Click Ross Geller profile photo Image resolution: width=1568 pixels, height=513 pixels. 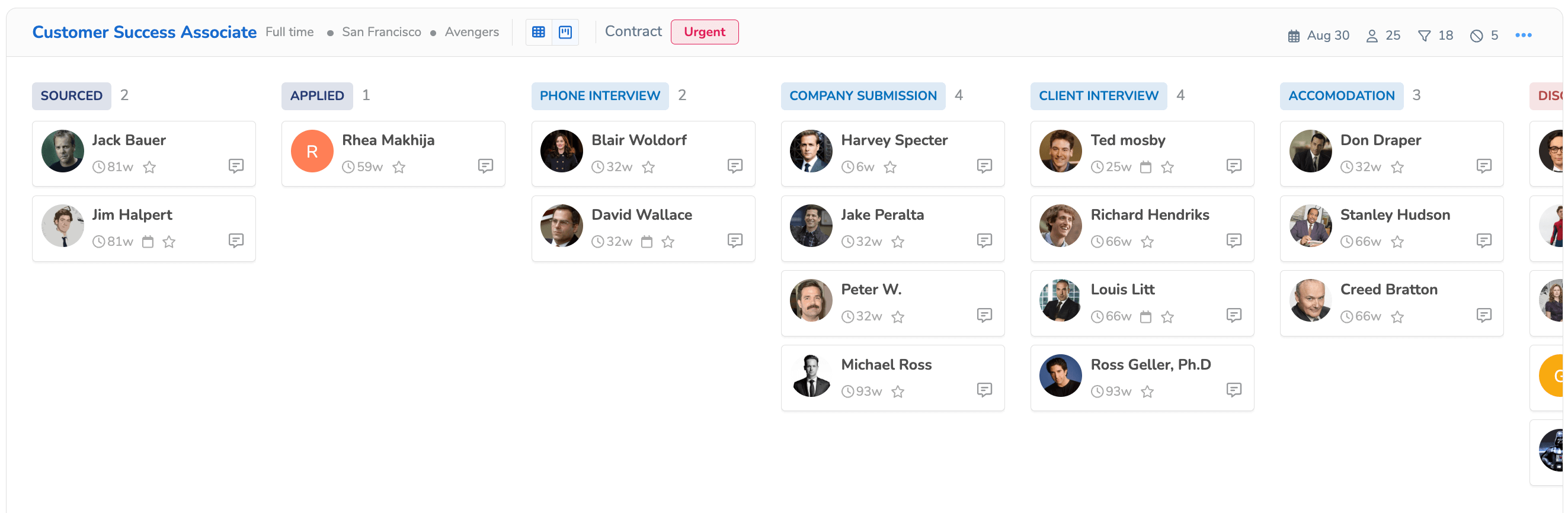coord(1060,376)
